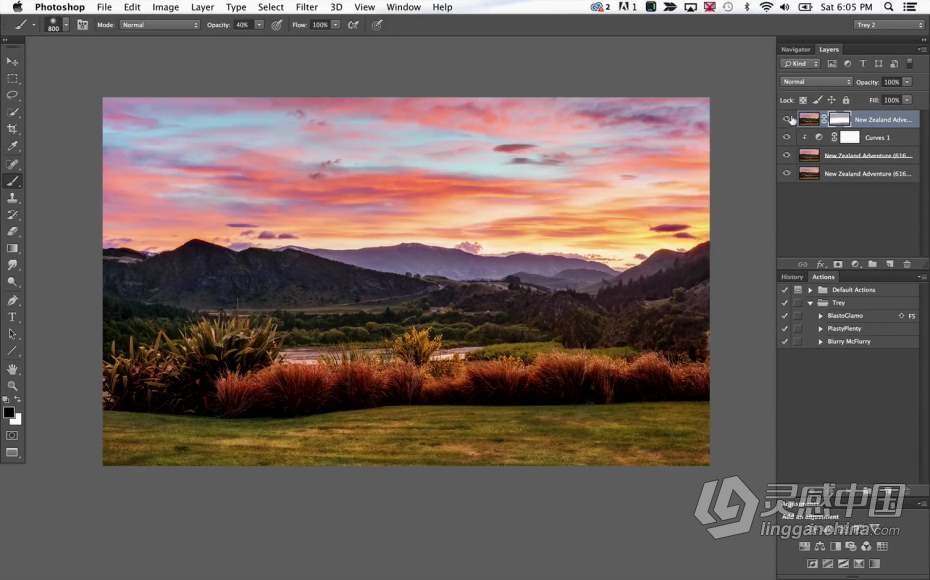Image resolution: width=930 pixels, height=580 pixels.
Task: Enable airbrush mode in options bar
Action: coord(353,25)
